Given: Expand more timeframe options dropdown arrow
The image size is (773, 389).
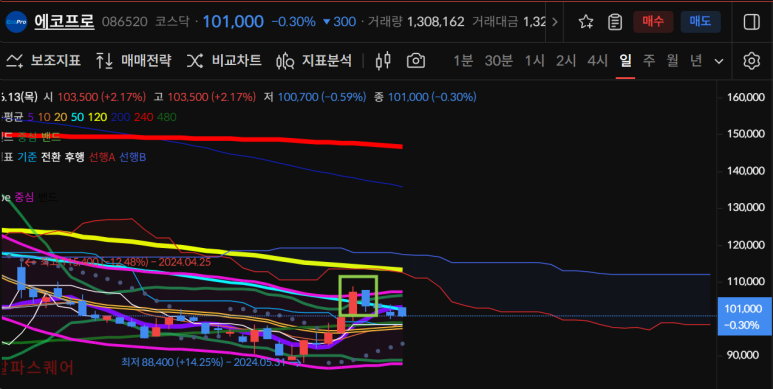Looking at the screenshot, I should click(x=719, y=61).
